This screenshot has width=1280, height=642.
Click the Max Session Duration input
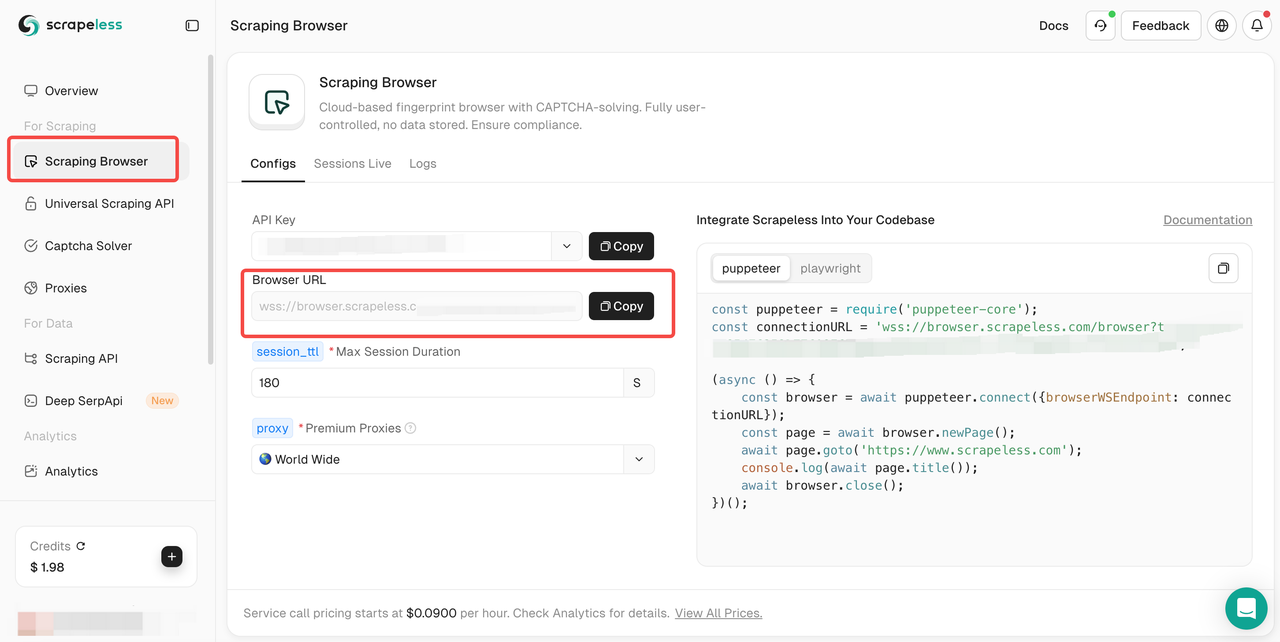pos(438,383)
